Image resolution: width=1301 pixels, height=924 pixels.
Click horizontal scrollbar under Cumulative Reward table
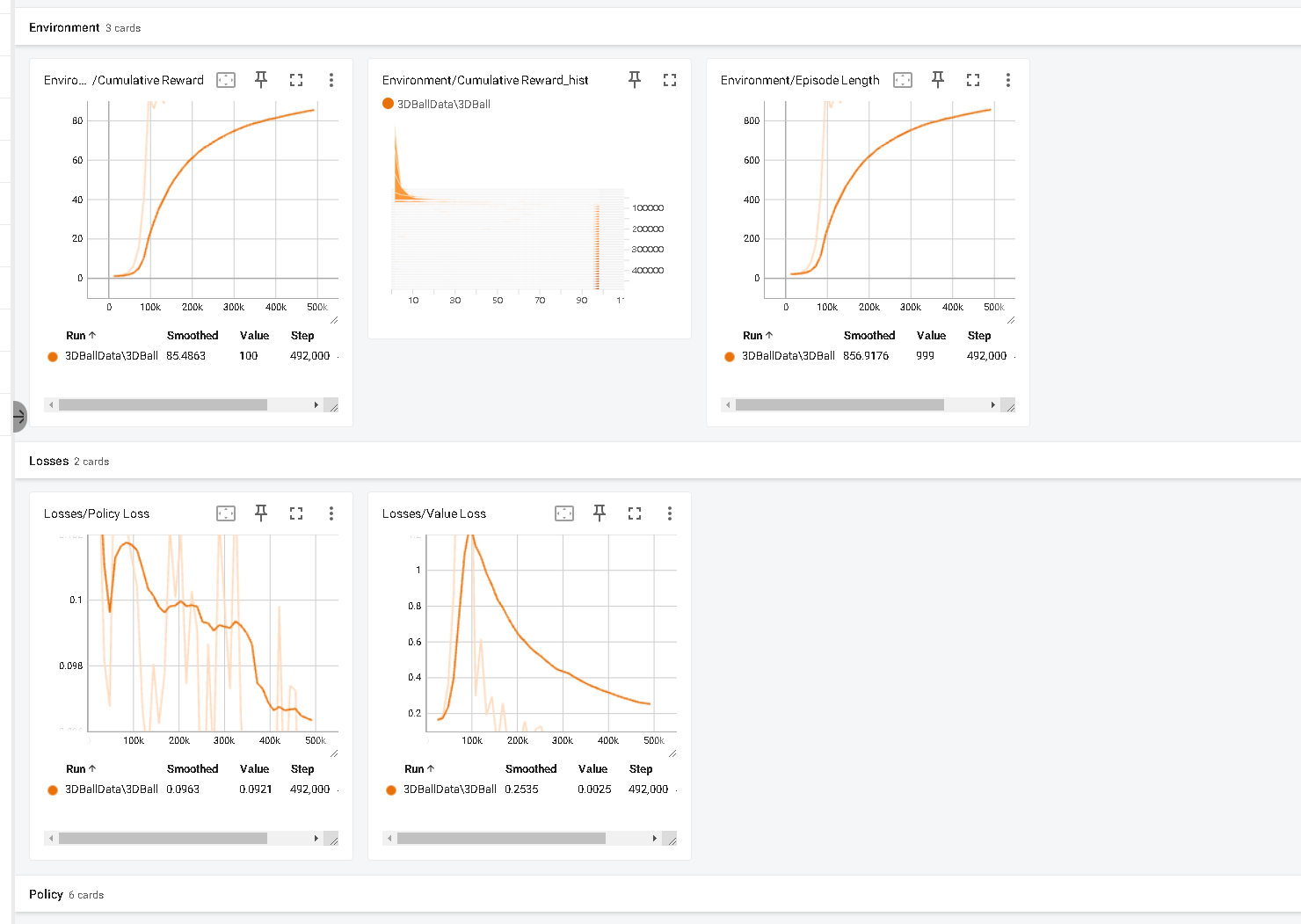(x=163, y=405)
